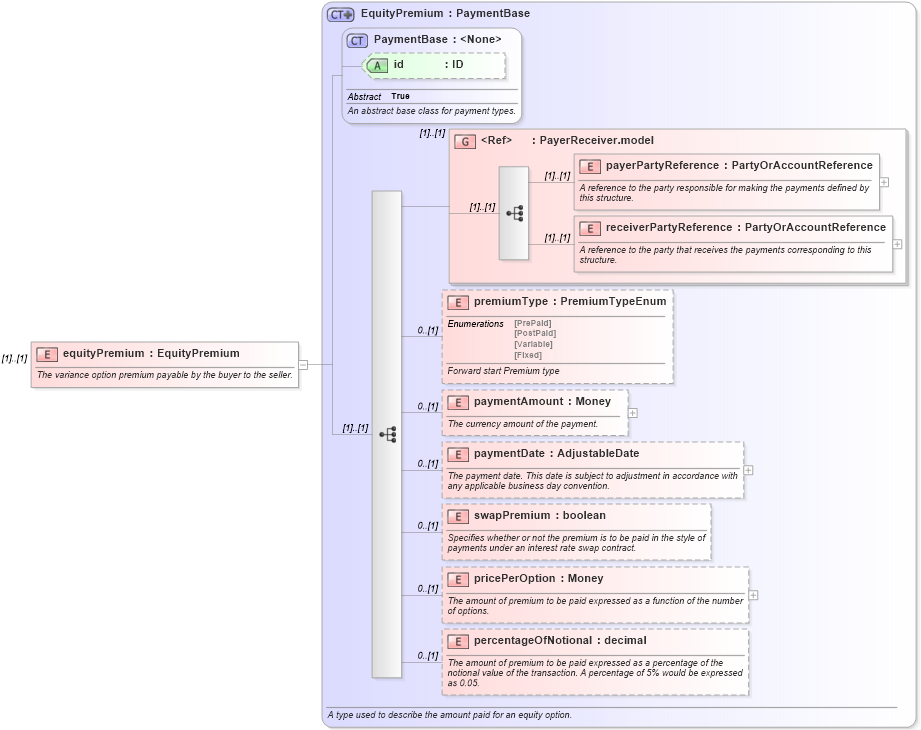Select the EquityPremium : PaymentBase header text
921x730 pixels.
tap(445, 14)
